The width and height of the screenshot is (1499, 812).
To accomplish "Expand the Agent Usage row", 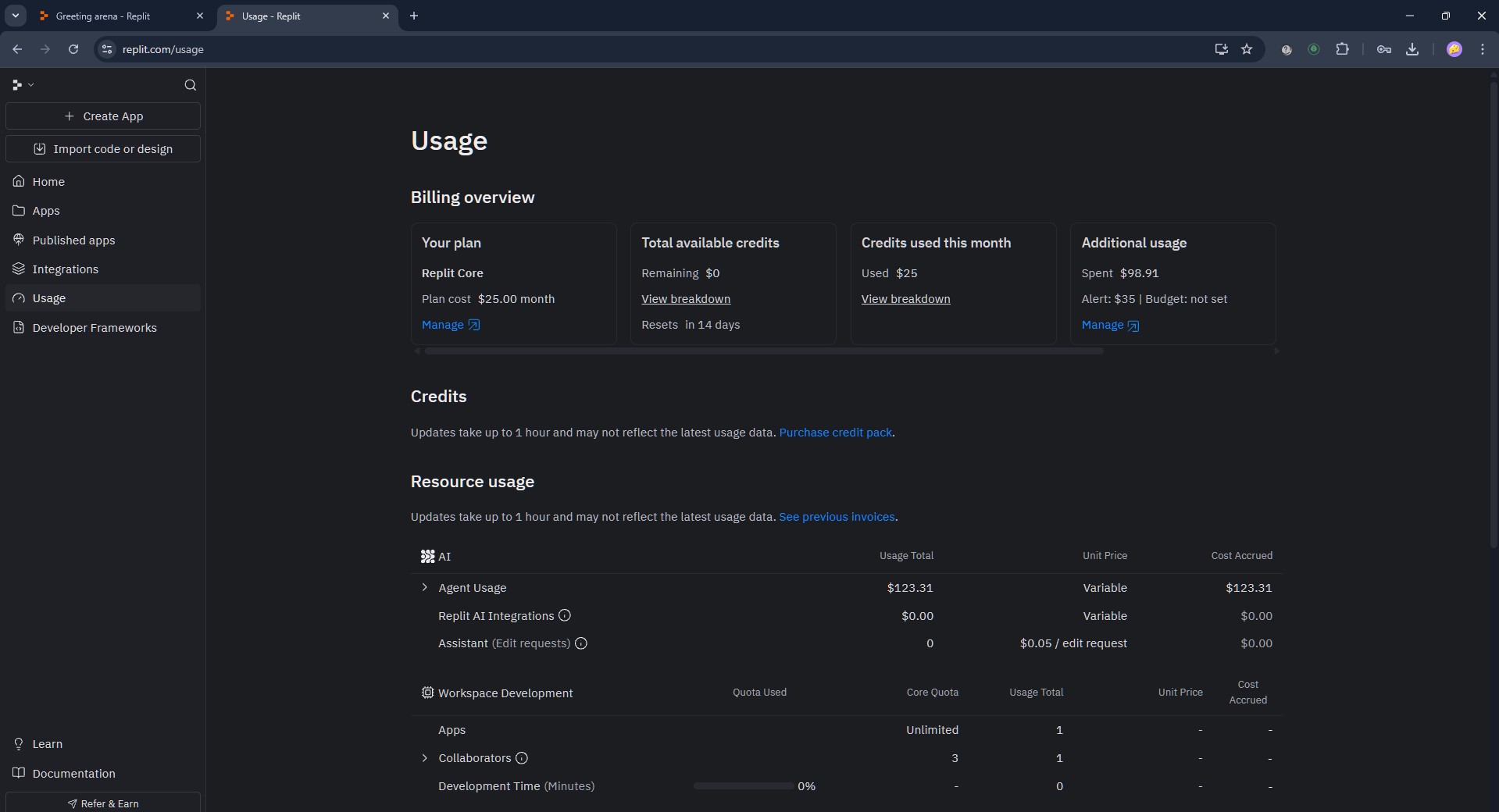I will tap(425, 587).
